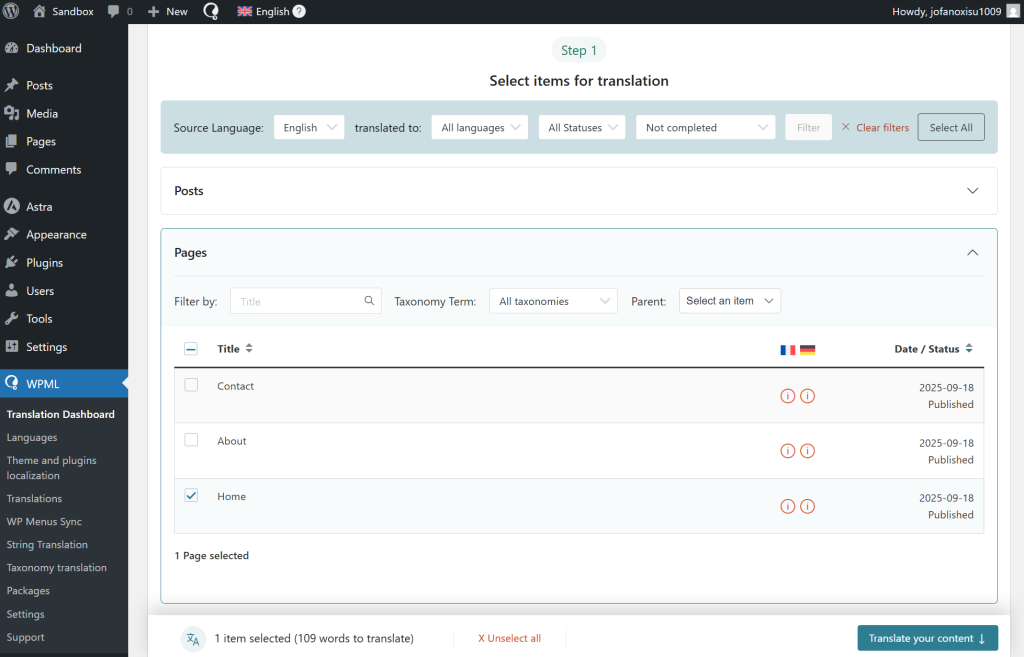Click the select-all checkbox in the Pages table

[x=191, y=348]
